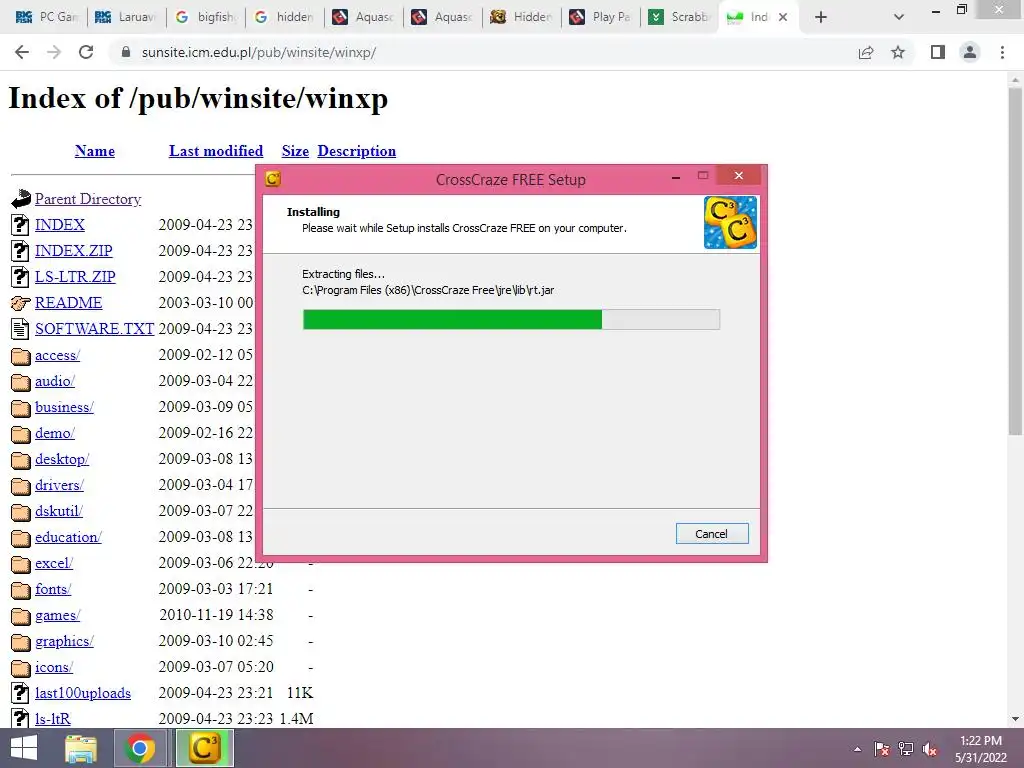Switch to the Laruaville tab
The image size is (1024, 768).
[x=125, y=17]
